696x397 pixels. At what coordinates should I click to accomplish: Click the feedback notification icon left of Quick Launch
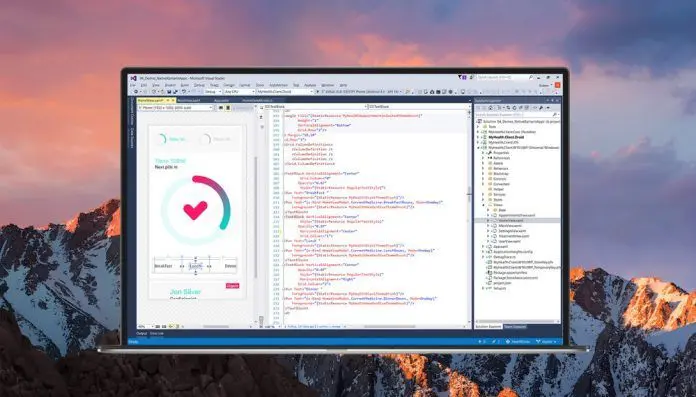point(471,77)
